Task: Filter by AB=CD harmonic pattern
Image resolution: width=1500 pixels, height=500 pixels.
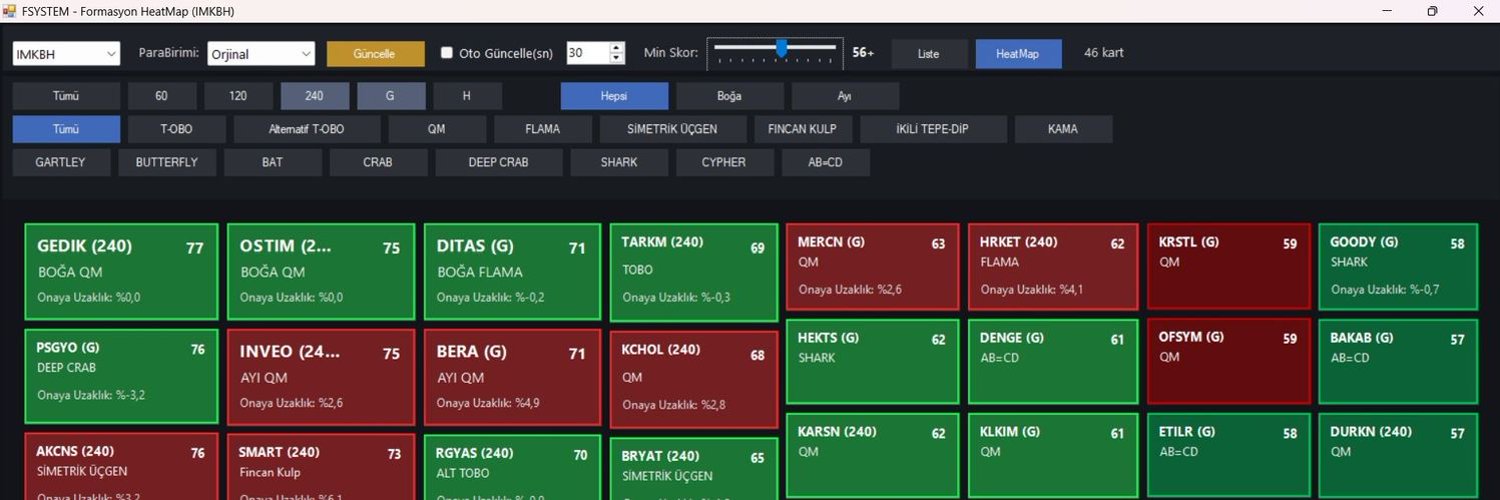Action: (x=826, y=162)
